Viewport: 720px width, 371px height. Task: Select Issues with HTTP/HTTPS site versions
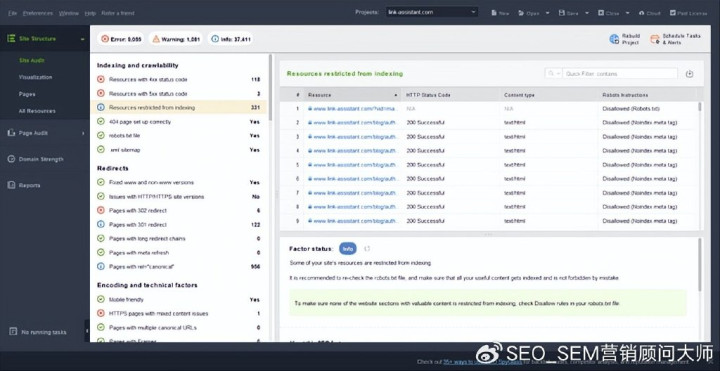click(179, 197)
